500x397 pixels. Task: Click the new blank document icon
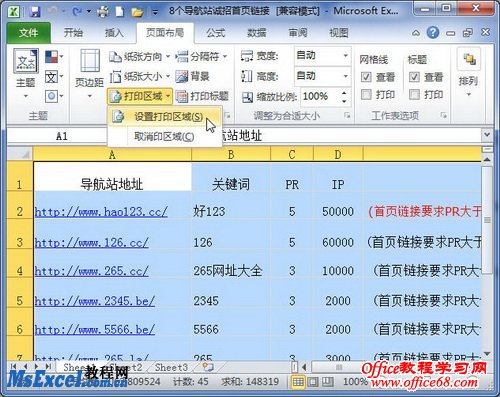[x=120, y=12]
